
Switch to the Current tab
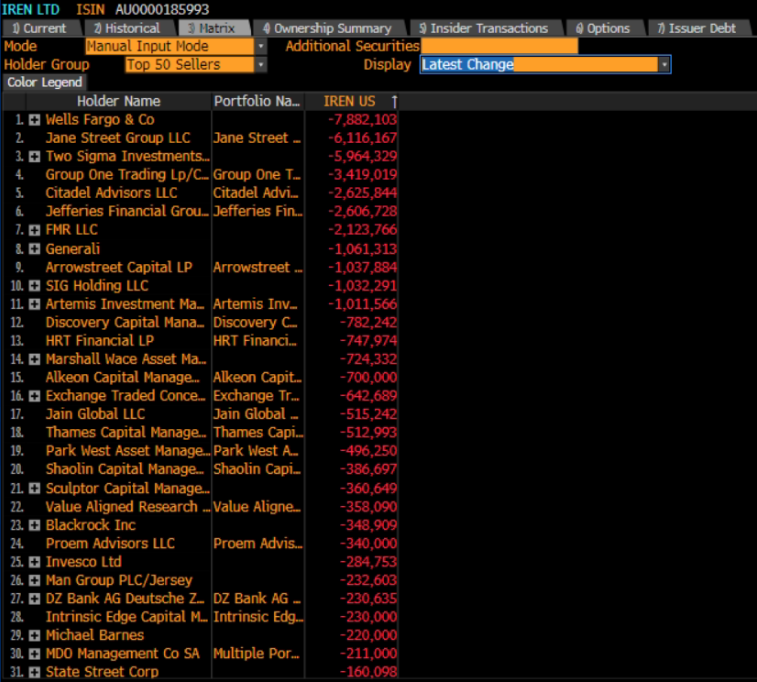point(41,28)
